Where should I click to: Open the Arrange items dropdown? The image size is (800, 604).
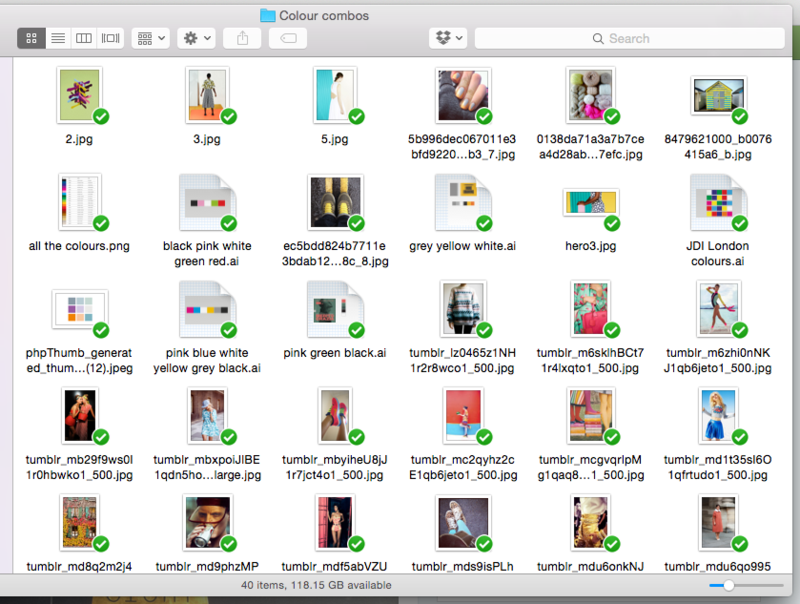click(150, 38)
